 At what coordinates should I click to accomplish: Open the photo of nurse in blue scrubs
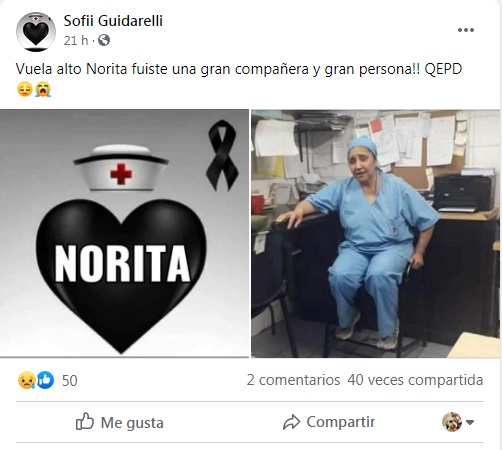tap(376, 233)
